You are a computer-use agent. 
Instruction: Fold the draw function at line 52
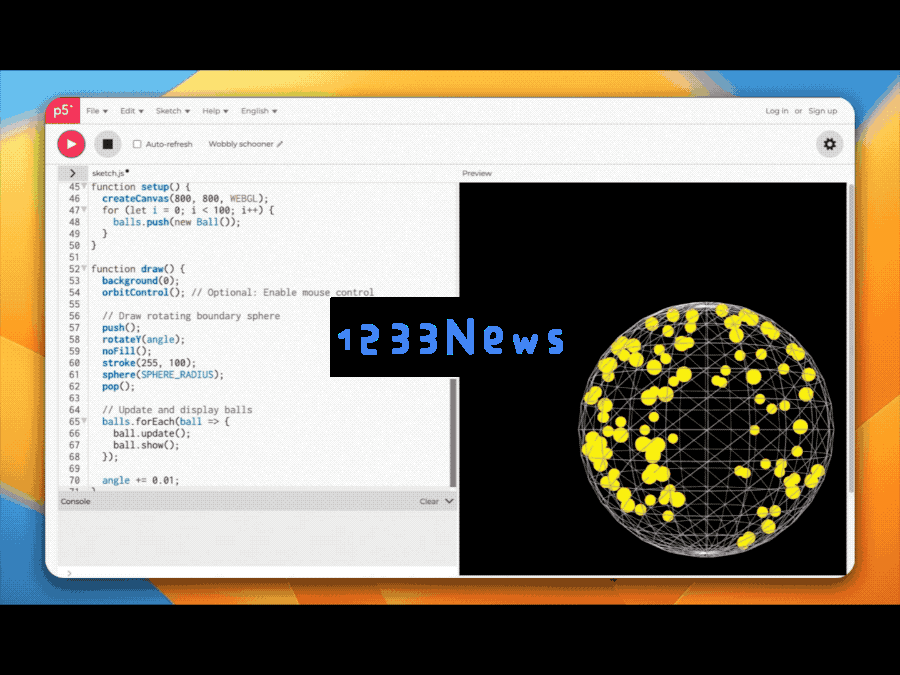click(84, 269)
